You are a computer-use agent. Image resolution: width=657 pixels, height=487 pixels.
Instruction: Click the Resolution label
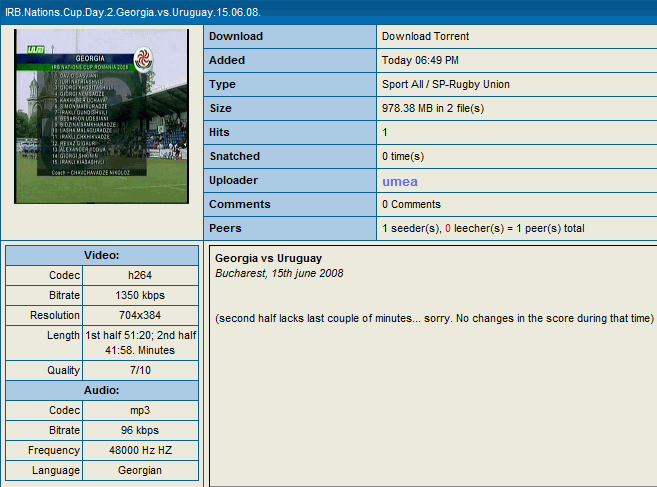(x=55, y=315)
